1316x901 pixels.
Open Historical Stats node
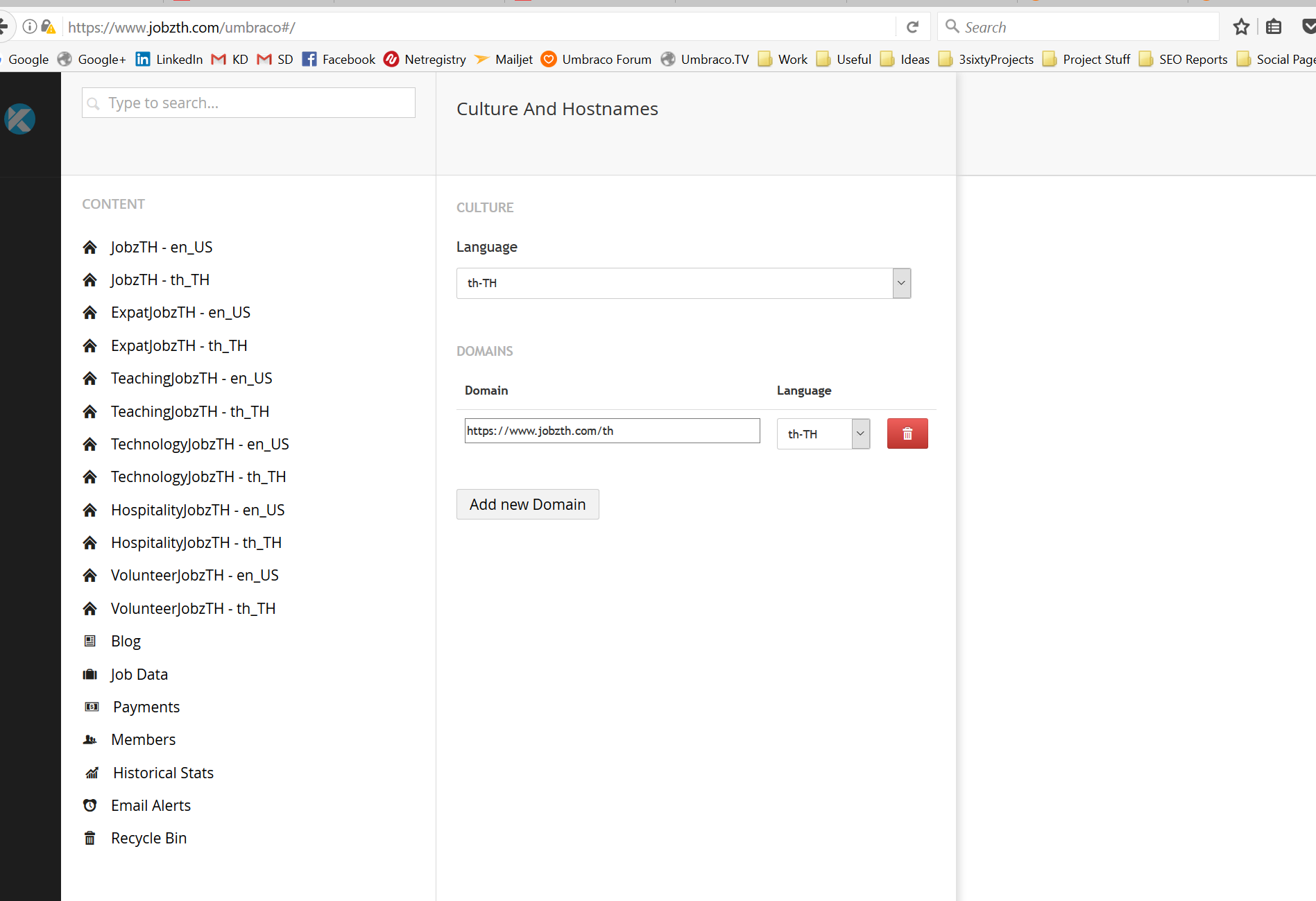click(164, 773)
